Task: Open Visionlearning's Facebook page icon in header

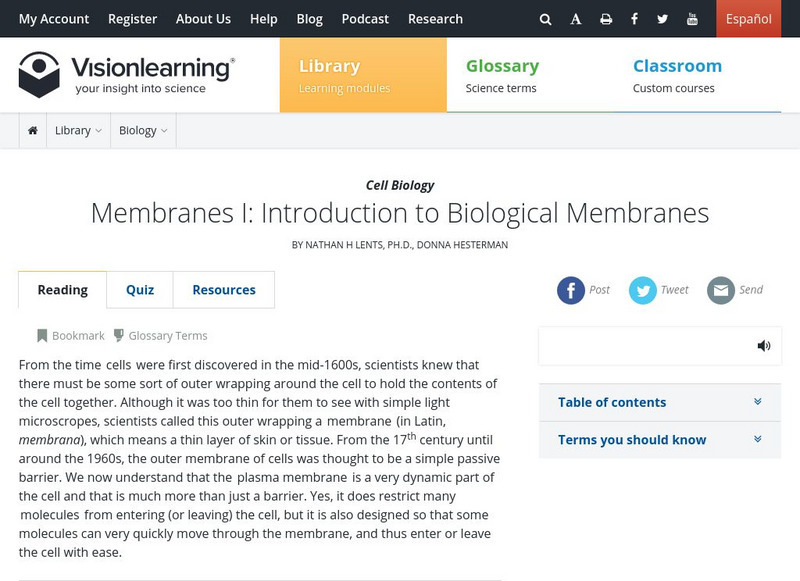Action: [x=634, y=19]
